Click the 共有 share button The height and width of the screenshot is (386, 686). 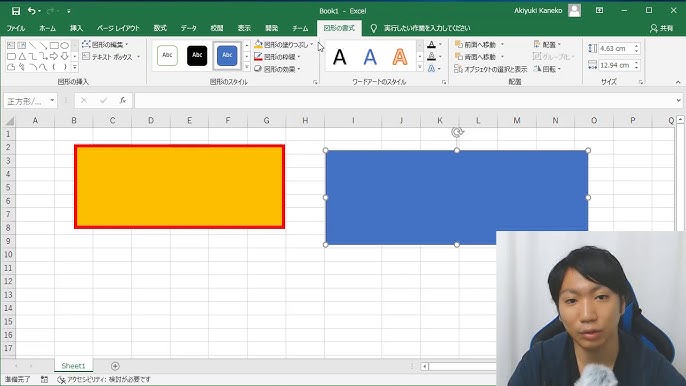point(662,28)
